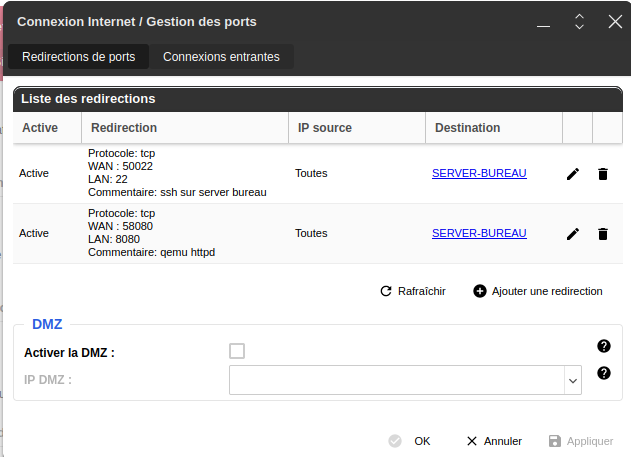631x457 pixels.
Task: Click Ajouter une redirection label
Action: click(547, 291)
